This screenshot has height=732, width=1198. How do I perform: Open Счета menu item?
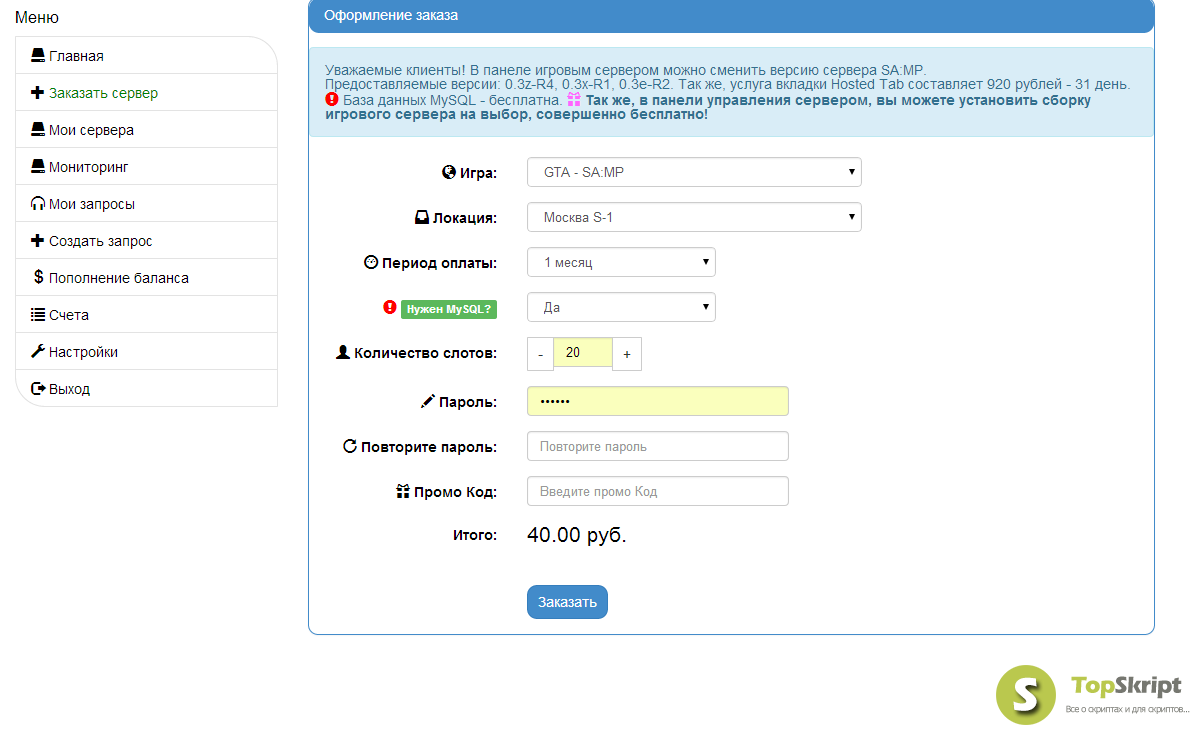(146, 314)
